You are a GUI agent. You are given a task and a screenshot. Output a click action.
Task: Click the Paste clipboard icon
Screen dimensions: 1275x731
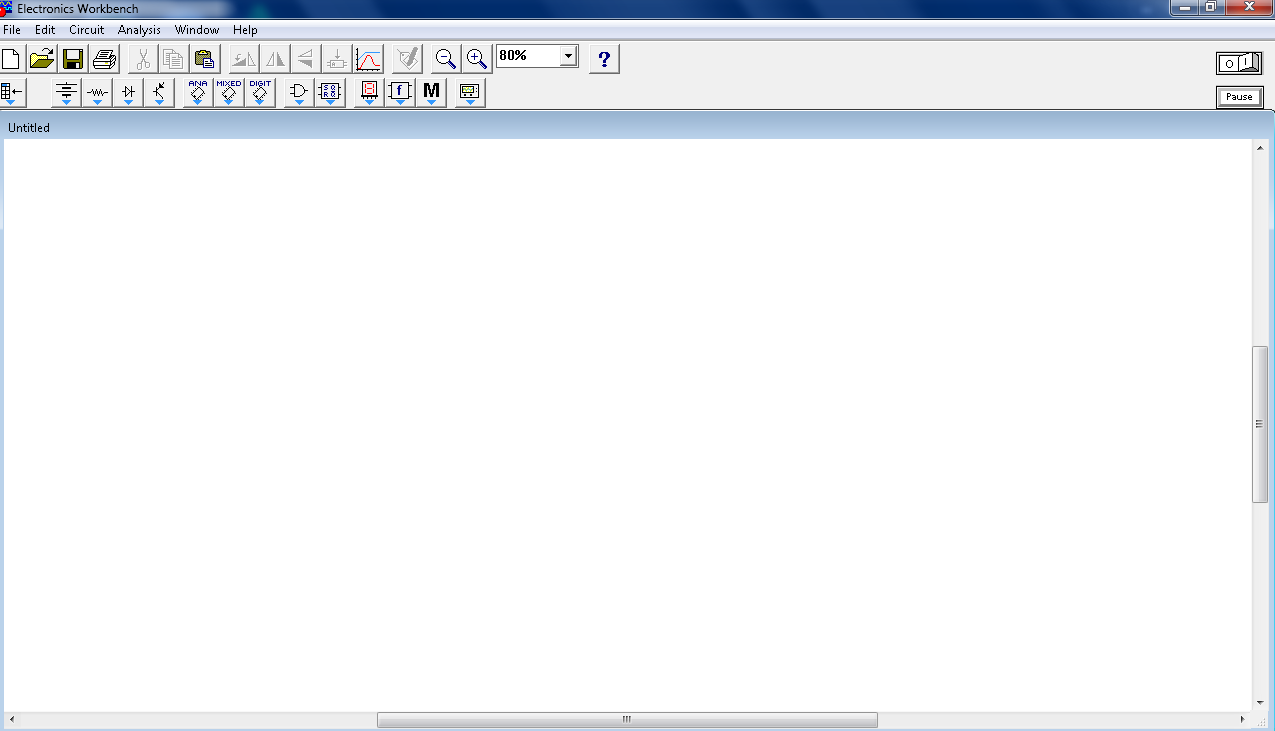205,59
